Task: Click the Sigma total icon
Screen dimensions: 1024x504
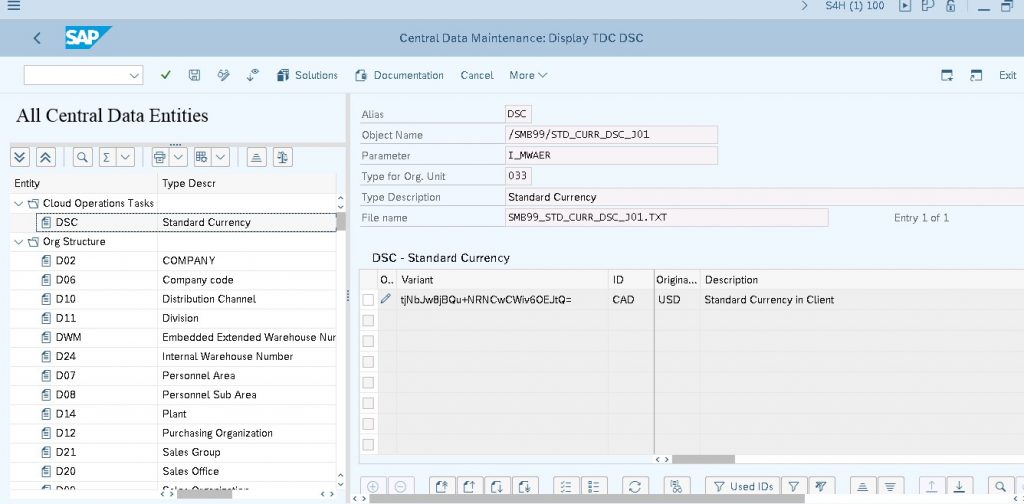Action: (x=107, y=157)
